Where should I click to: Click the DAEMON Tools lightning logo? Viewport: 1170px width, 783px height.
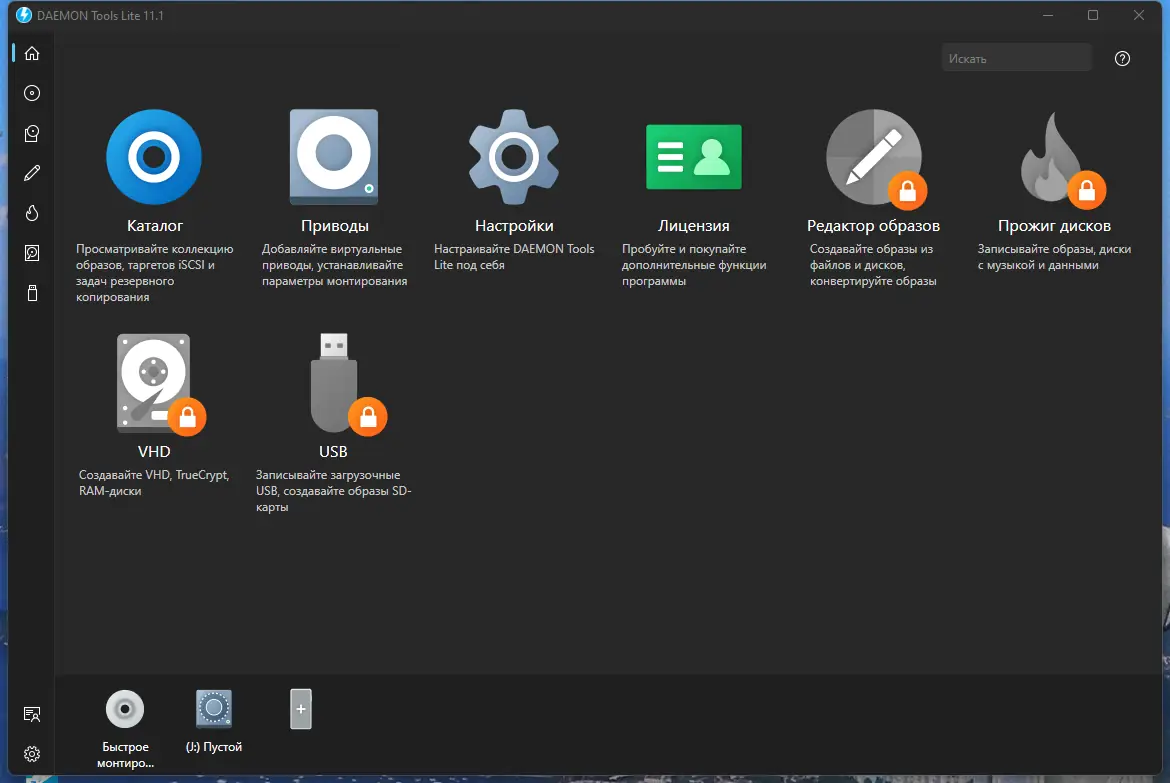coord(24,15)
